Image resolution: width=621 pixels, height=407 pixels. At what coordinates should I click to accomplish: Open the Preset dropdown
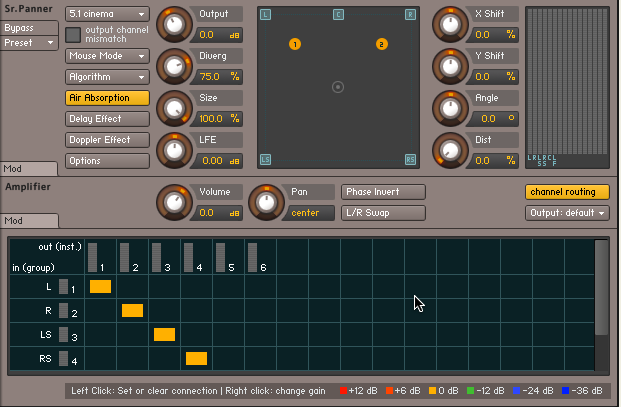(x=29, y=42)
